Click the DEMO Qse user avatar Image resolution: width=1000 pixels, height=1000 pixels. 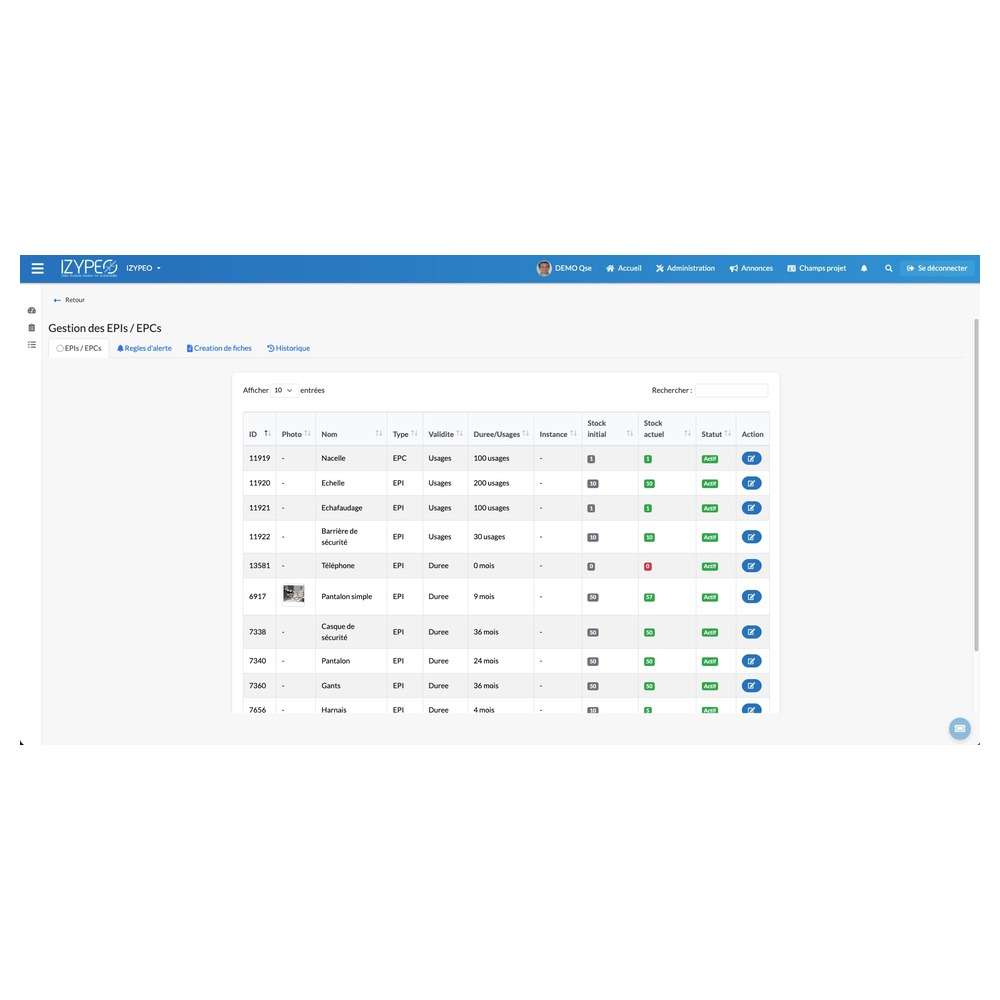coord(543,268)
